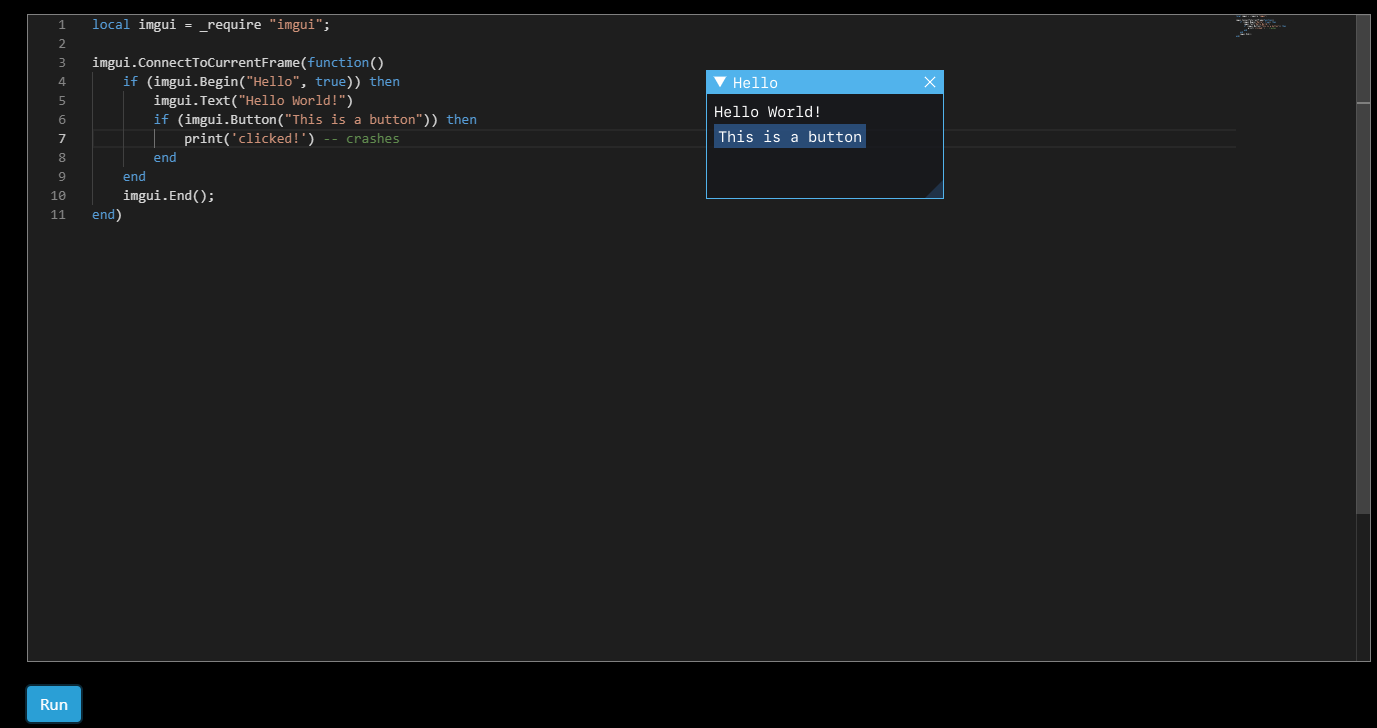Select the 'Hello World!' text in the window
This screenshot has height=728, width=1377.
click(766, 111)
